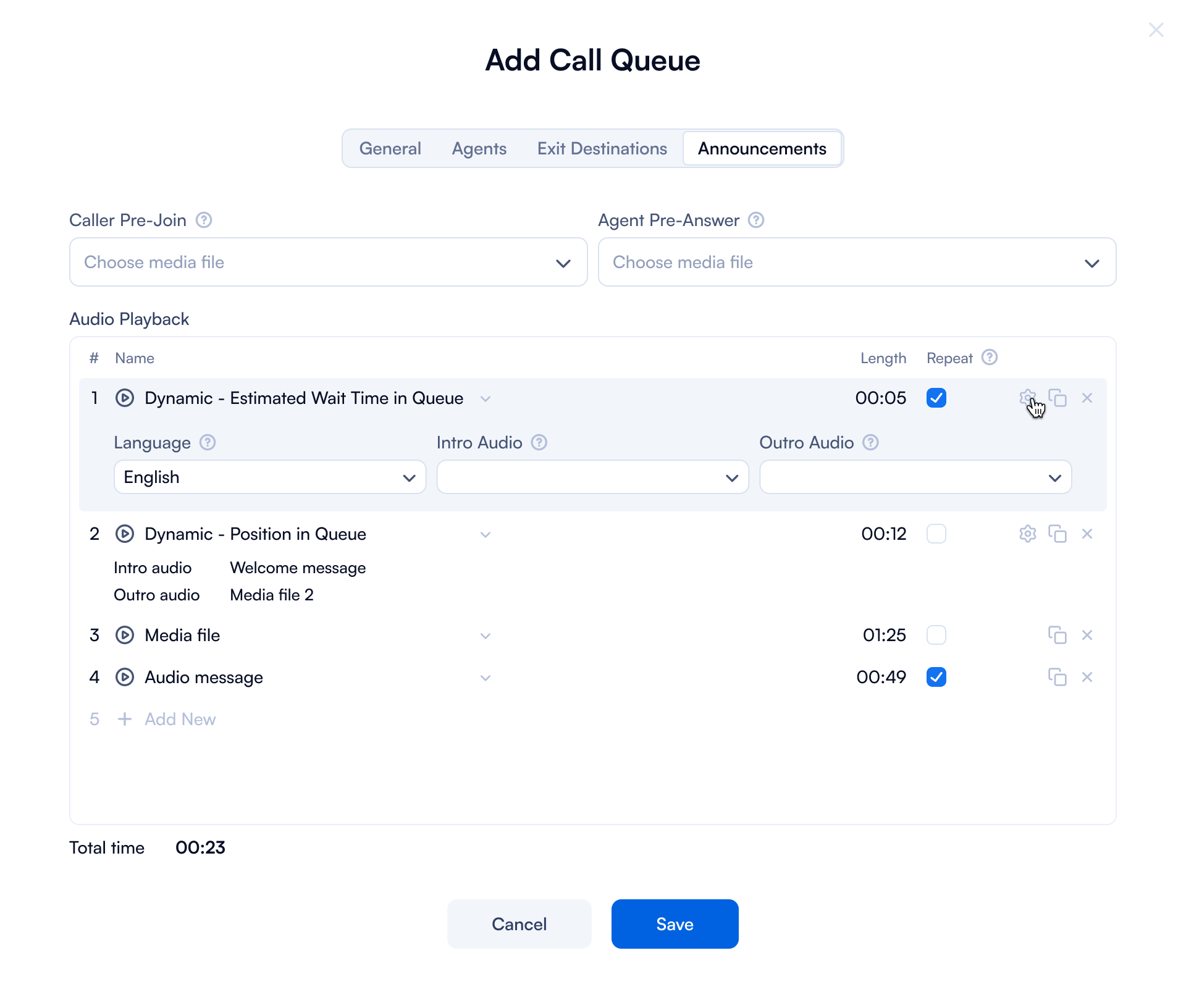Image resolution: width=1186 pixels, height=1008 pixels.
Task: Open the Exit Destinations tab
Action: (602, 148)
